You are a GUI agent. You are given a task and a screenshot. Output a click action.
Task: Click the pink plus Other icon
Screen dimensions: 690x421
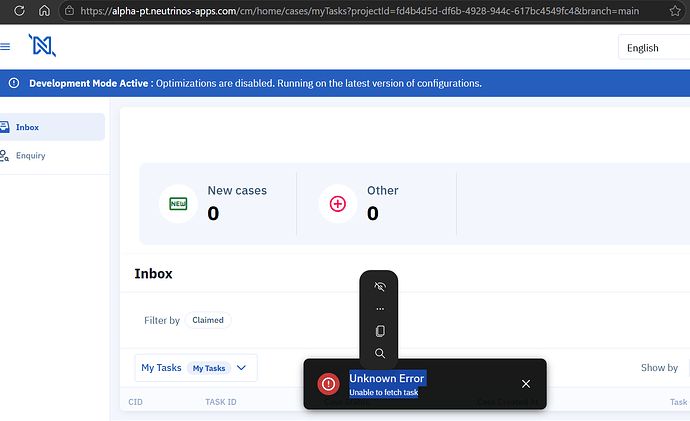click(x=338, y=204)
